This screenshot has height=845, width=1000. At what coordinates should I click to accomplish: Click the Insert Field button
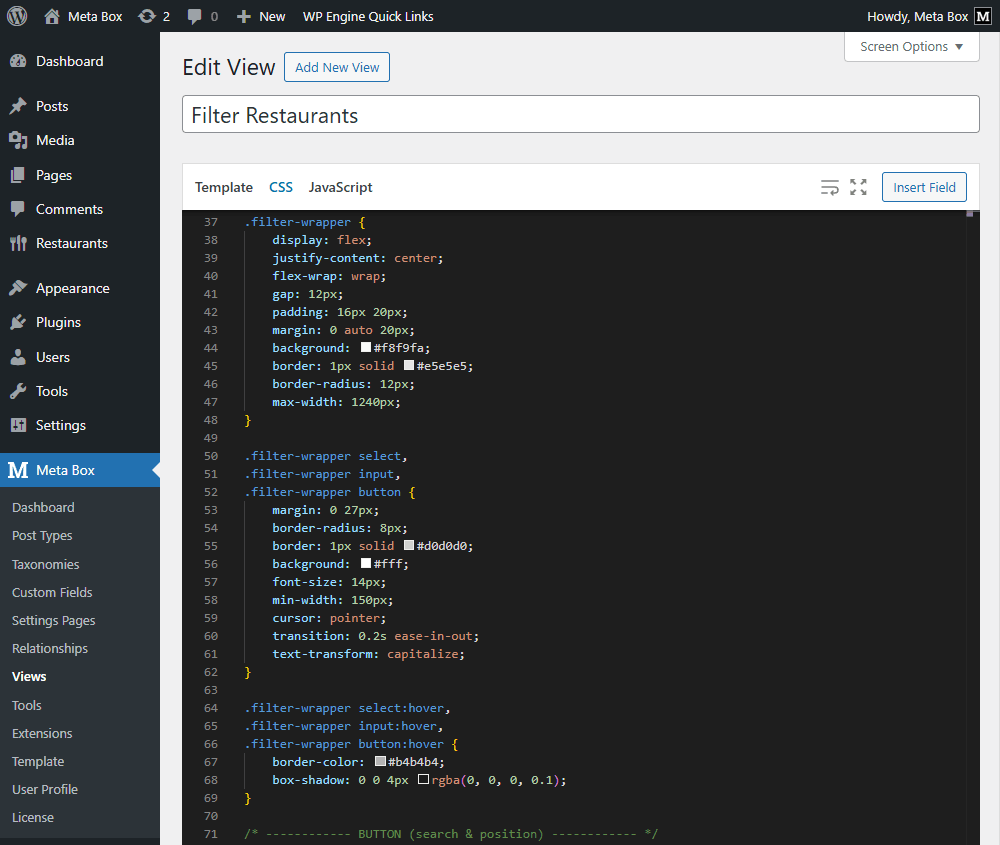coord(923,187)
